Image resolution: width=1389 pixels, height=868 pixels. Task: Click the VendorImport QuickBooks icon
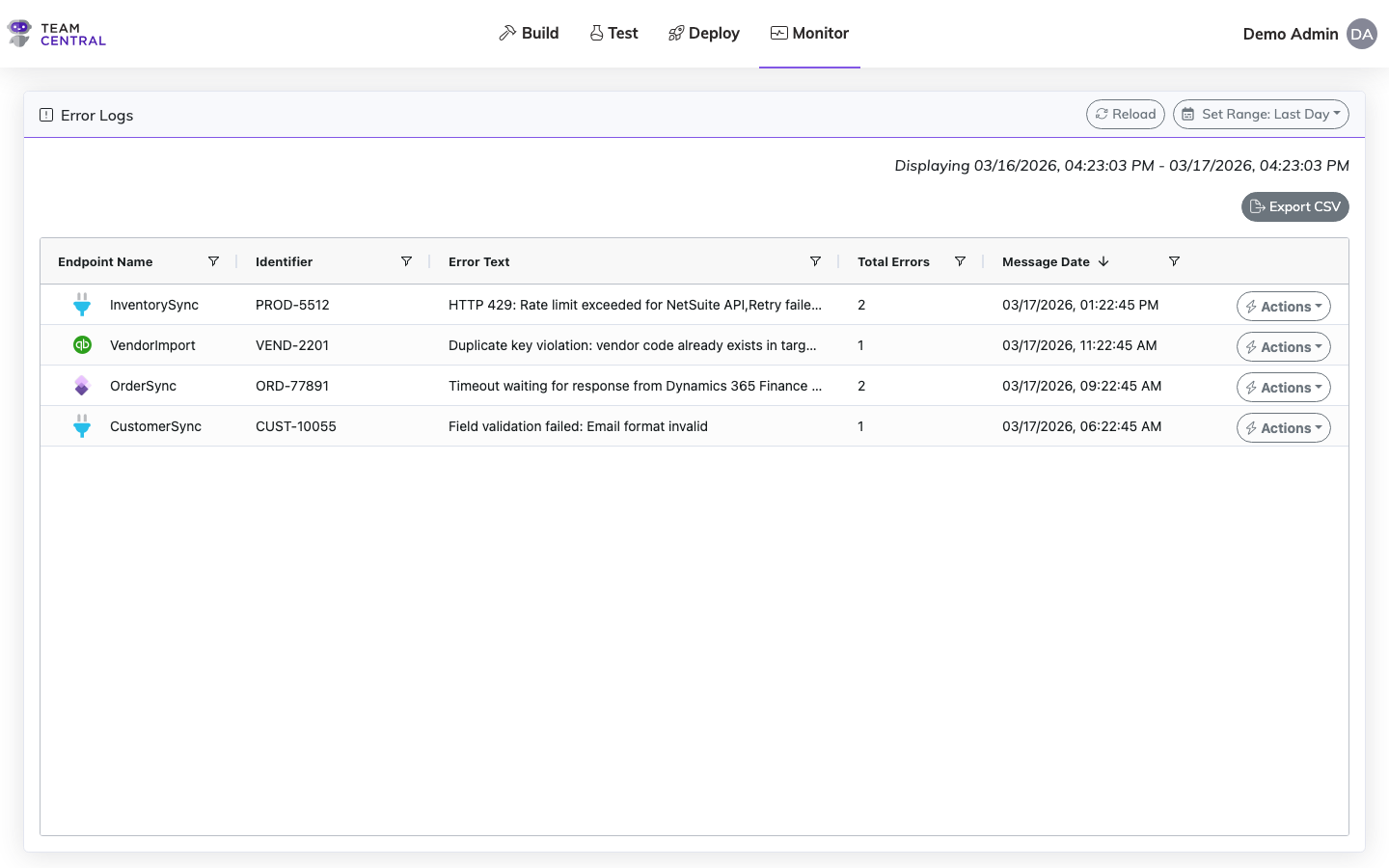click(82, 345)
